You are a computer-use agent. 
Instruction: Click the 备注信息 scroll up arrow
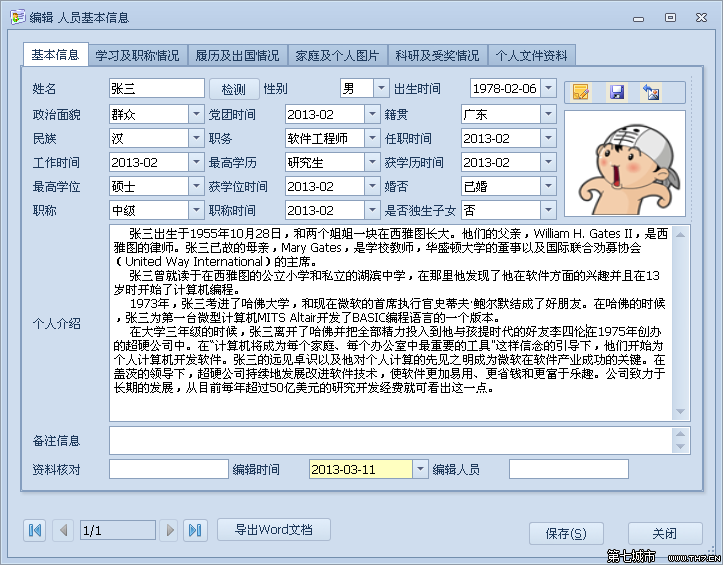[x=680, y=434]
